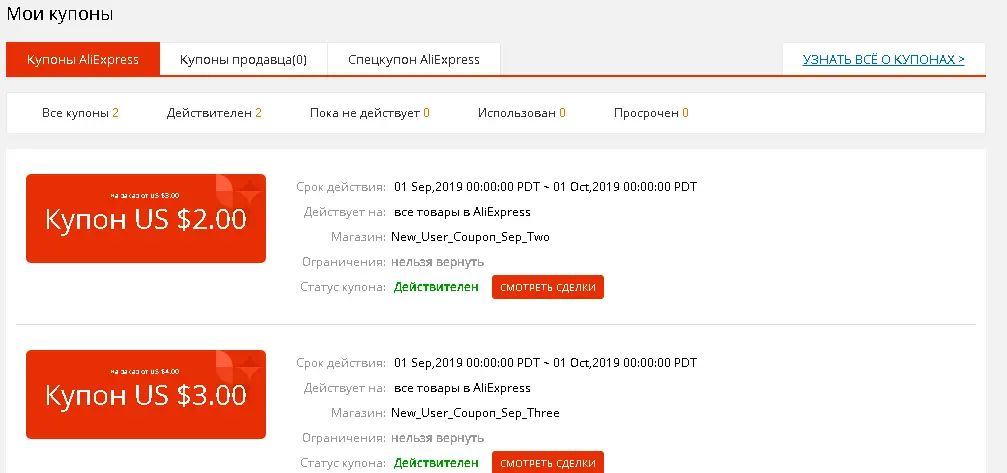1007x473 pixels.
Task: Click the Магазин label of the $3.00 coupon
Action: pyautogui.click(x=358, y=413)
